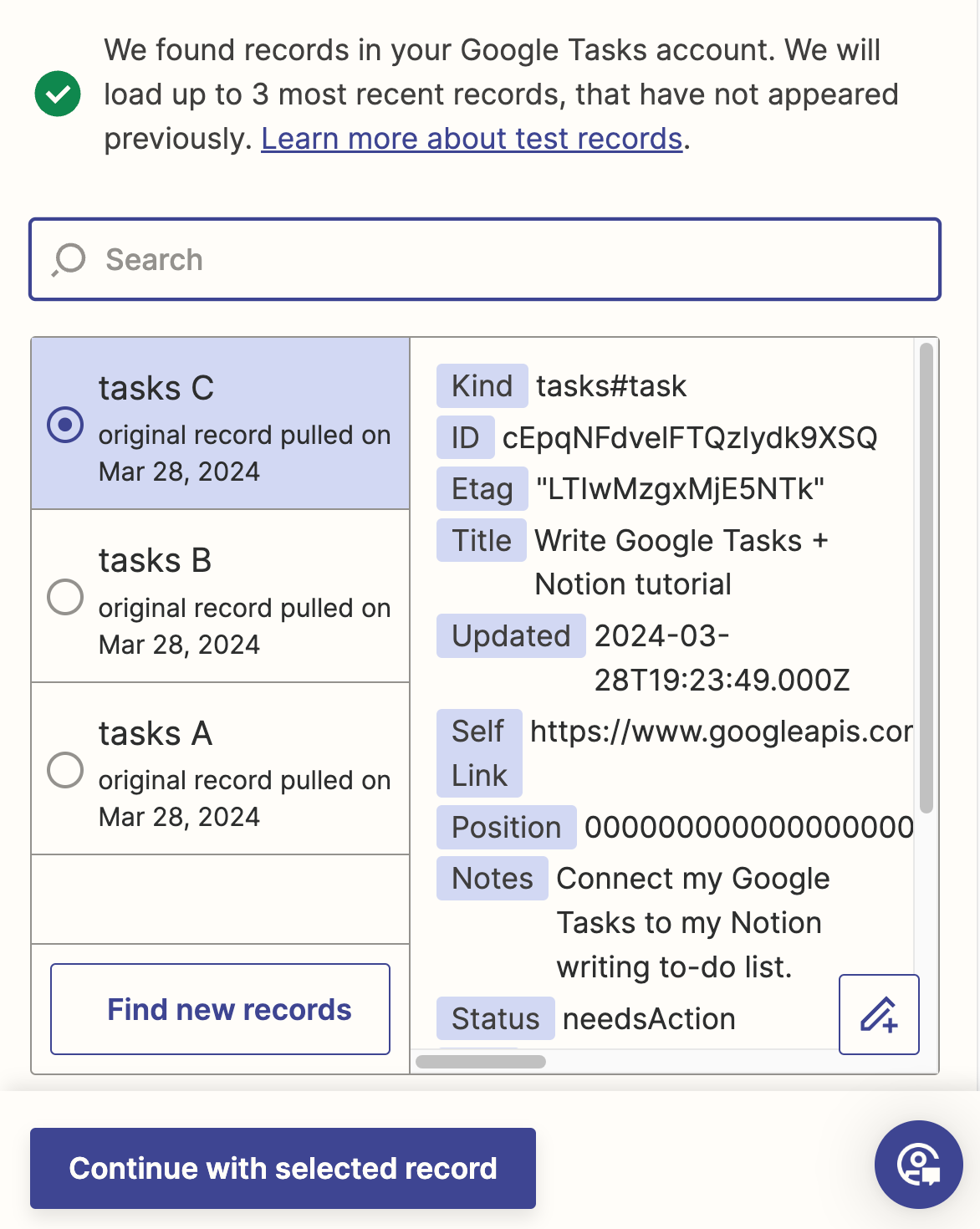Click the magnifying glass search icon
This screenshot has width=980, height=1229.
click(x=69, y=259)
